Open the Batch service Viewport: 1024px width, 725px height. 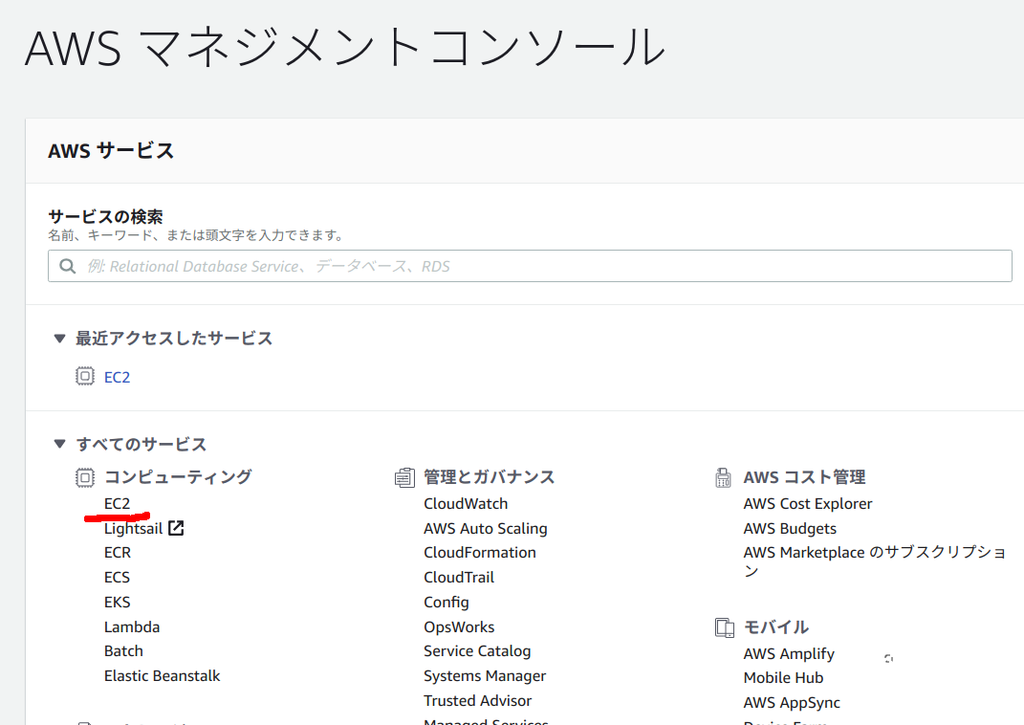[x=123, y=651]
